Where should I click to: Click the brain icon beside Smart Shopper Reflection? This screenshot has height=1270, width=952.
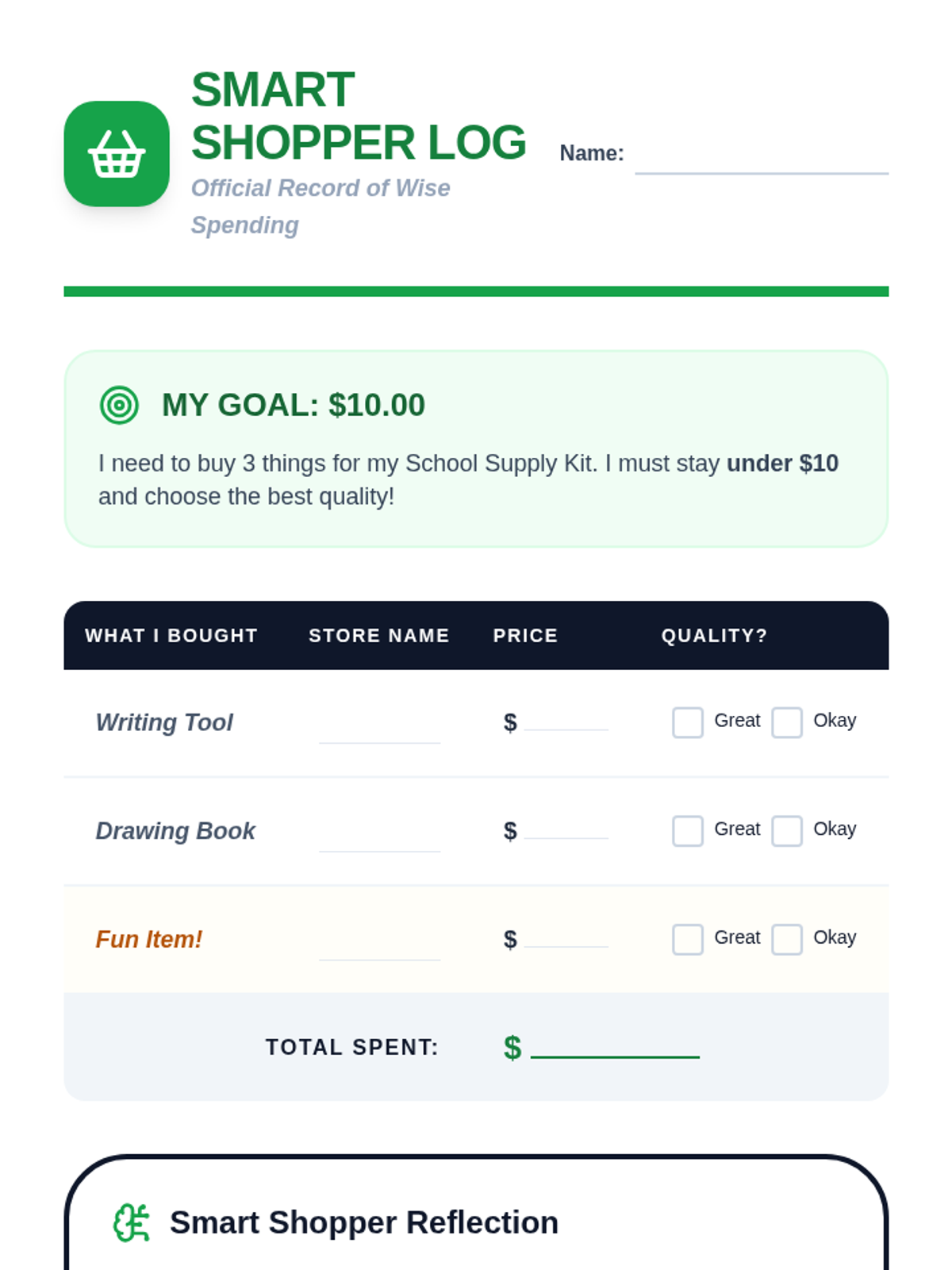pos(131,1222)
